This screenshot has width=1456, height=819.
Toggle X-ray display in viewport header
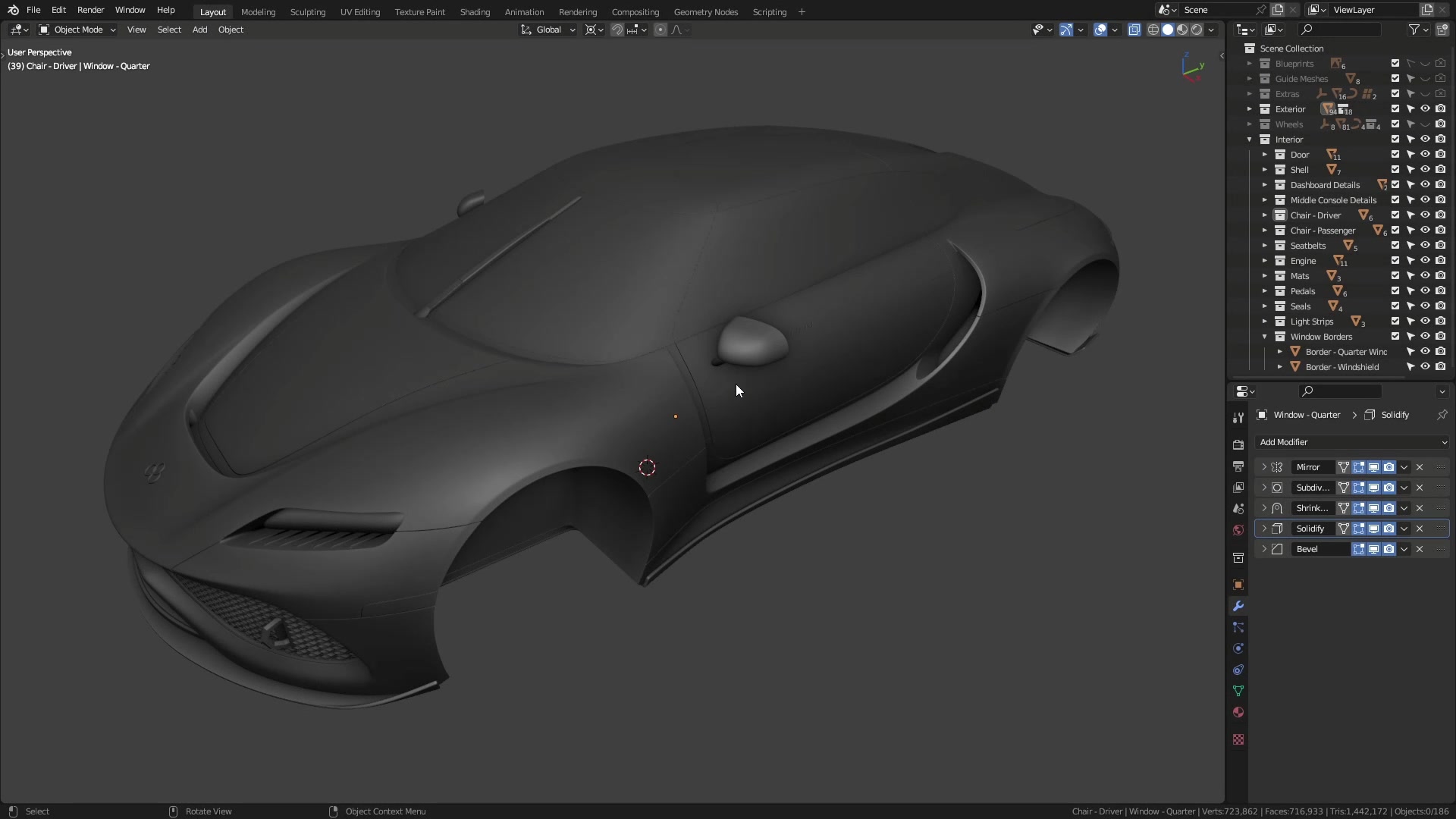click(x=1134, y=30)
